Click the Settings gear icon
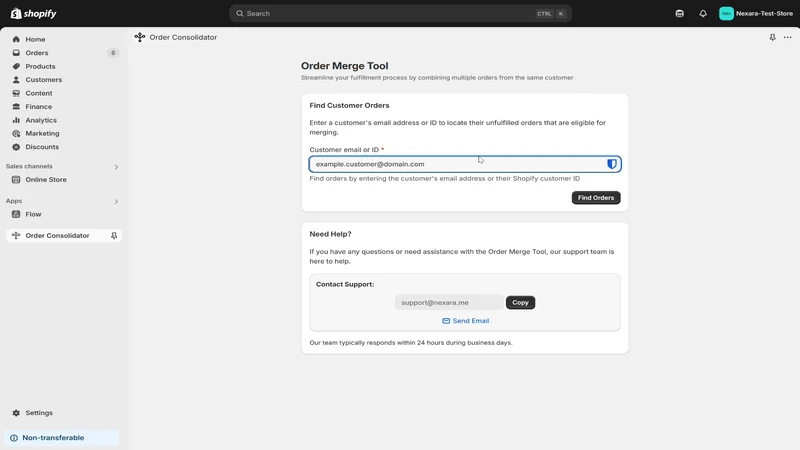The height and width of the screenshot is (450, 800). [16, 413]
